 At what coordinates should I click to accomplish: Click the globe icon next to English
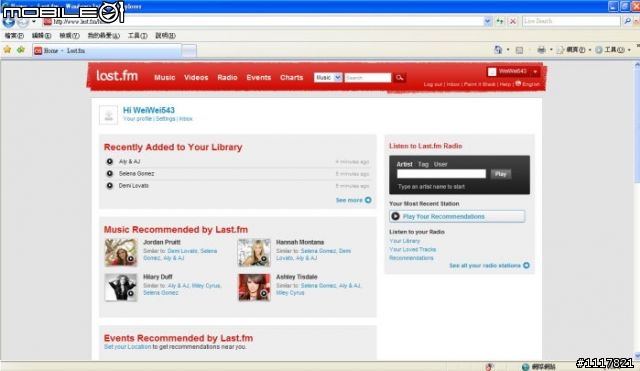(518, 83)
